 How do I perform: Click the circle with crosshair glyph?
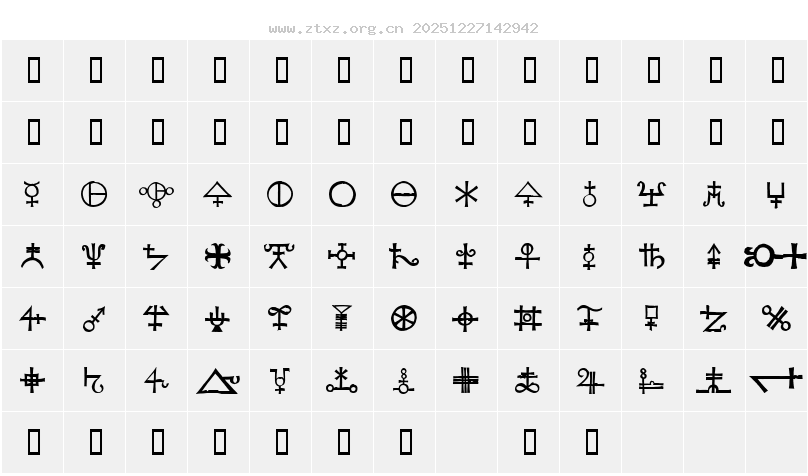(x=465, y=319)
